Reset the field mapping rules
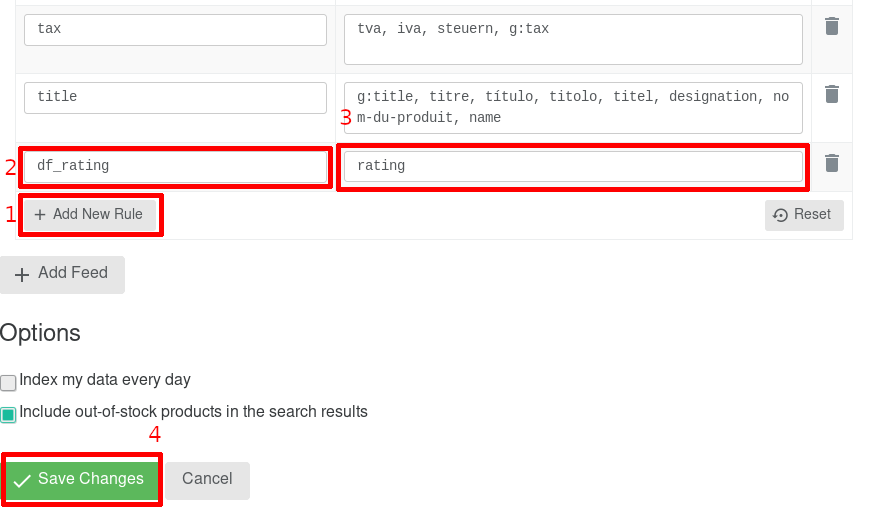This screenshot has width=872, height=518. (x=803, y=215)
